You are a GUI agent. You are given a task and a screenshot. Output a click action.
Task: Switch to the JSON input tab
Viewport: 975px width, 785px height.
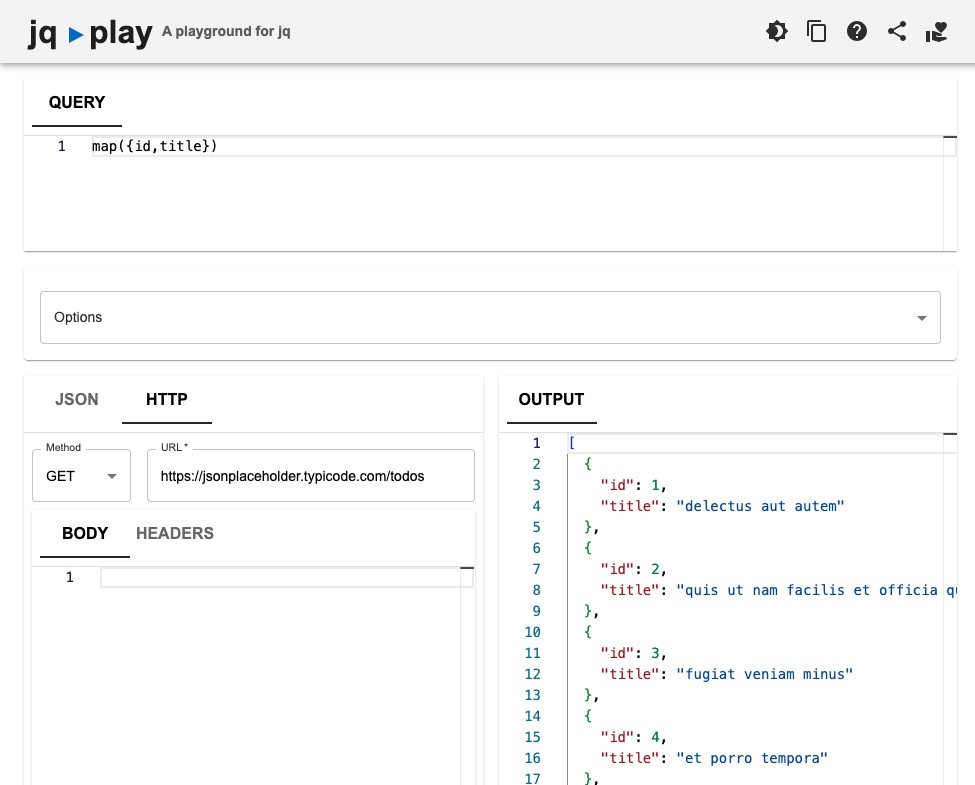pyautogui.click(x=77, y=399)
